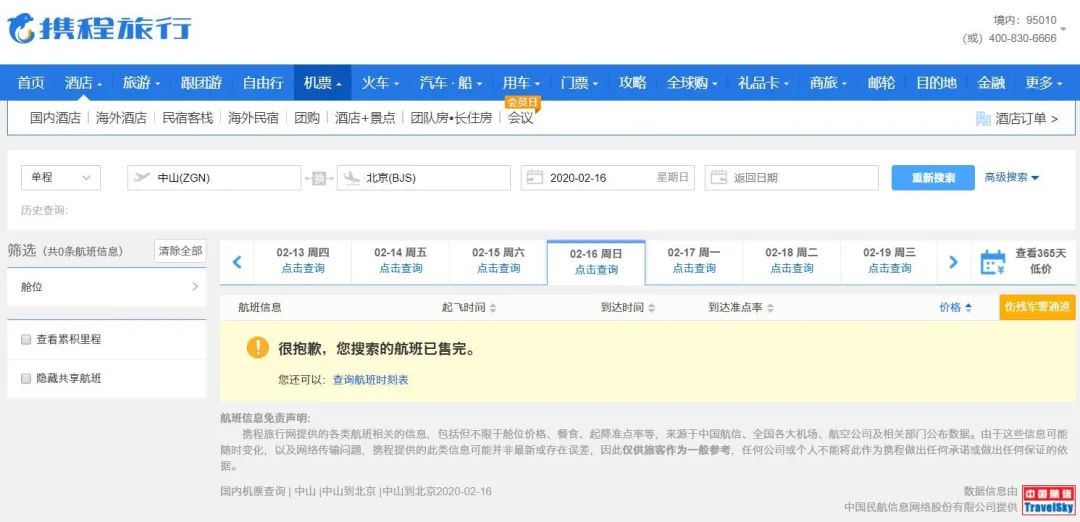Open the 单程 trip type dropdown
The image size is (1080, 522).
click(x=60, y=178)
